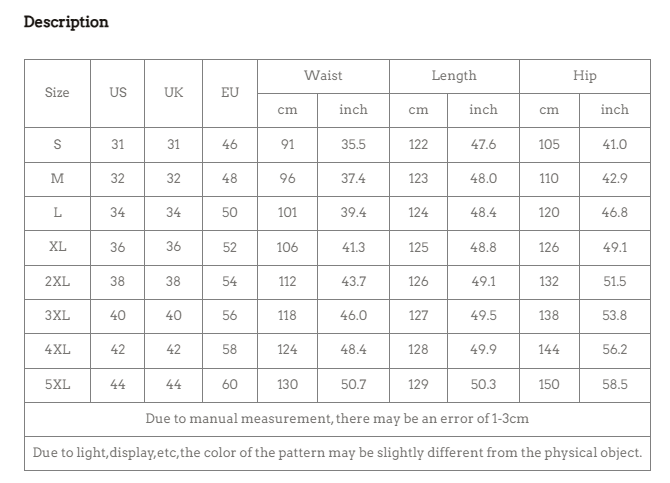Select the Length header cell
This screenshot has height=483, width=670.
(x=454, y=76)
